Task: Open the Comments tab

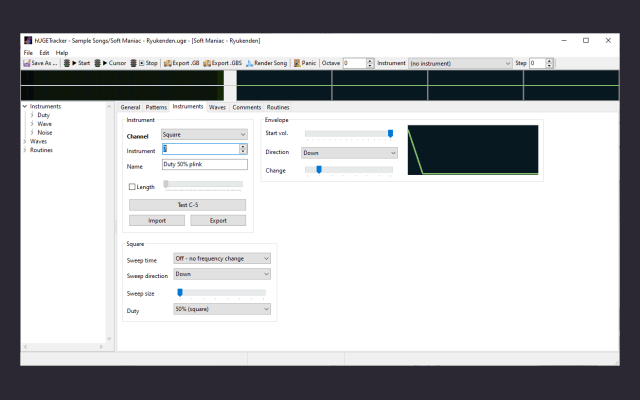Action: 247,107
